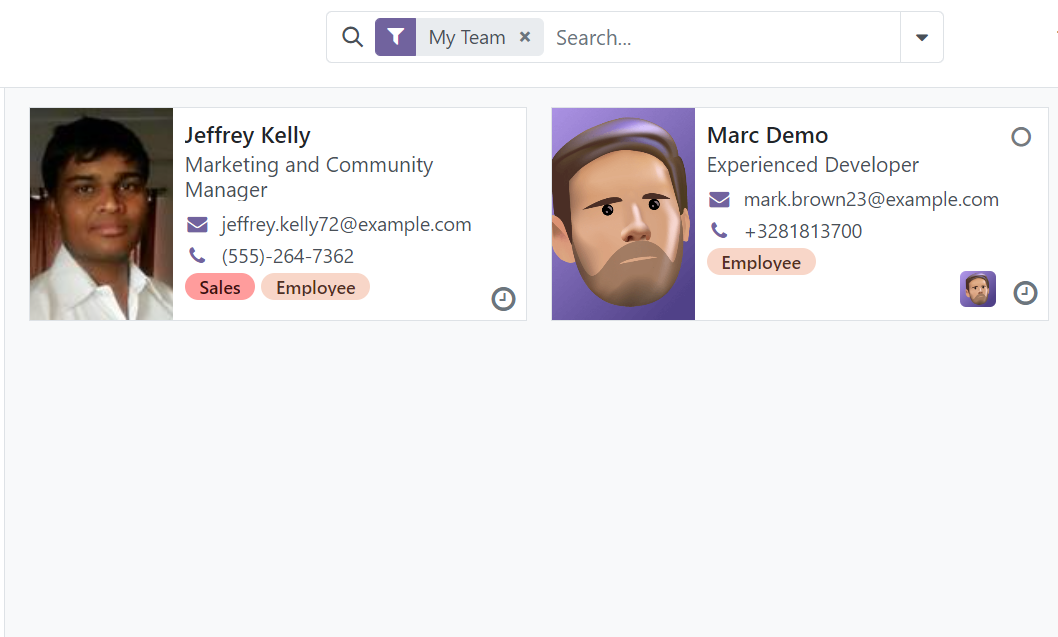Open Marc Demo's activity clock icon
Viewport: 1058px width, 637px height.
point(1025,293)
